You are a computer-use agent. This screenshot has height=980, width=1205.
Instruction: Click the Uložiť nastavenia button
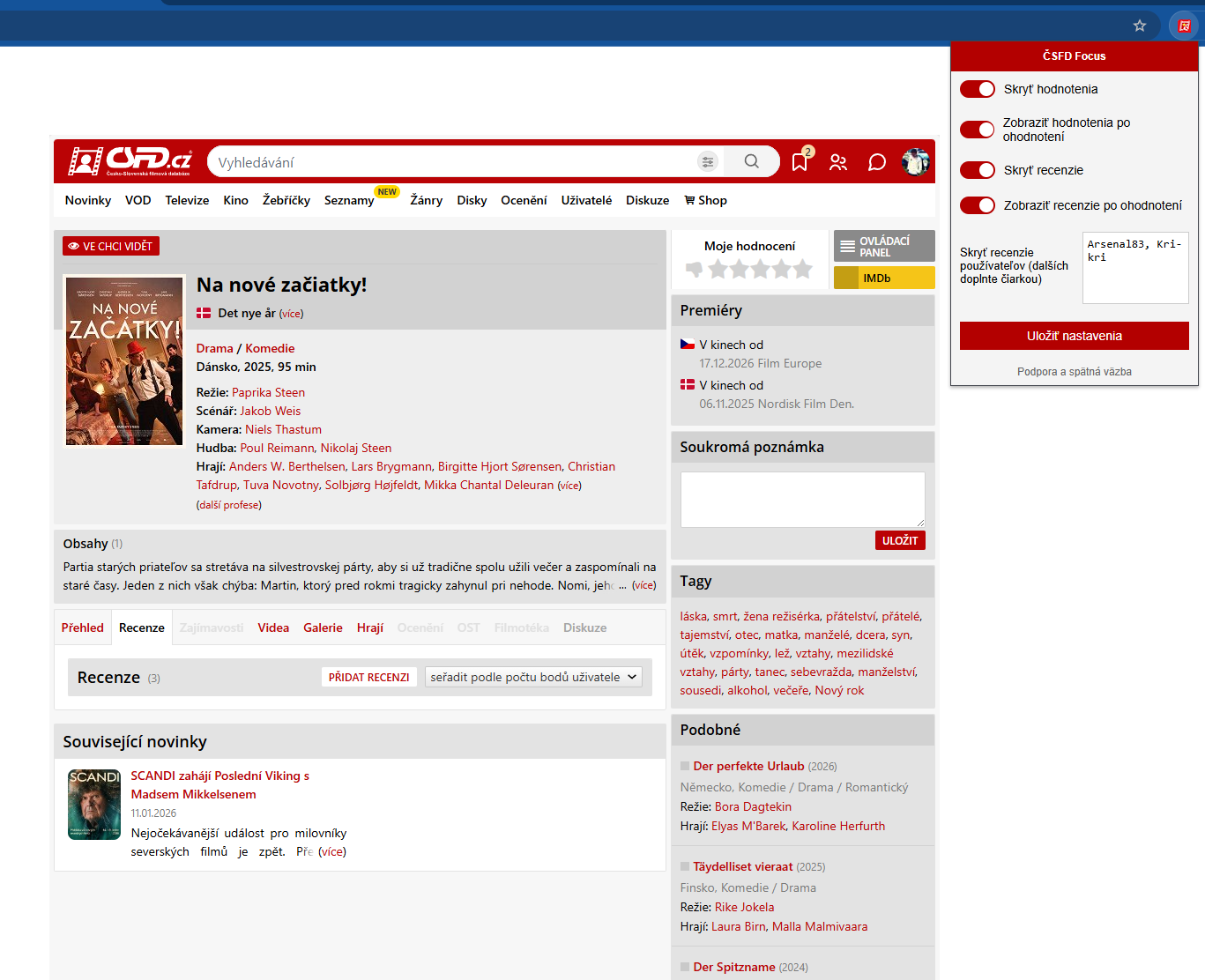[1074, 336]
